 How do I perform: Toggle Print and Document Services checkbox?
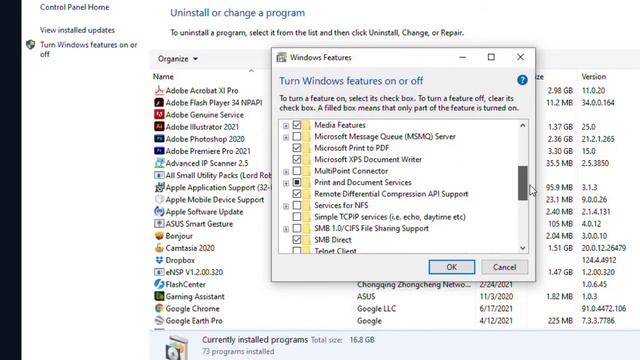click(297, 182)
